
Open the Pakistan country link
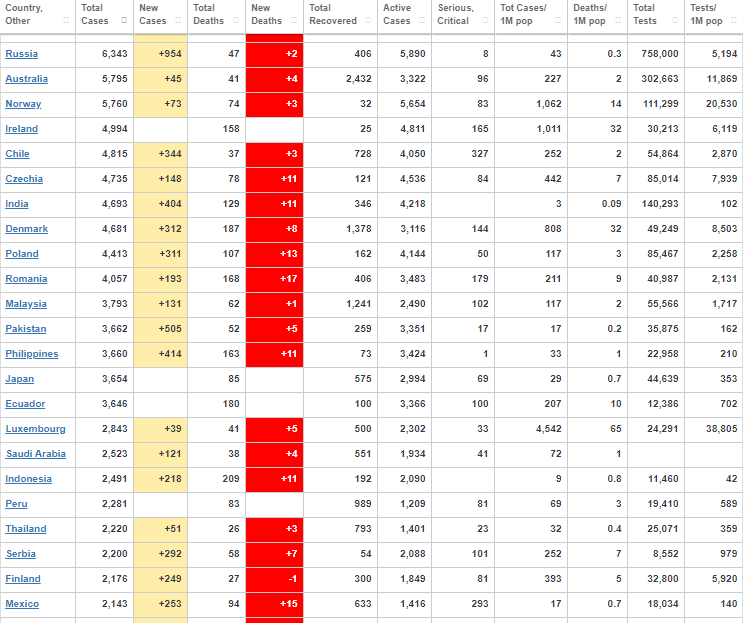tap(26, 329)
